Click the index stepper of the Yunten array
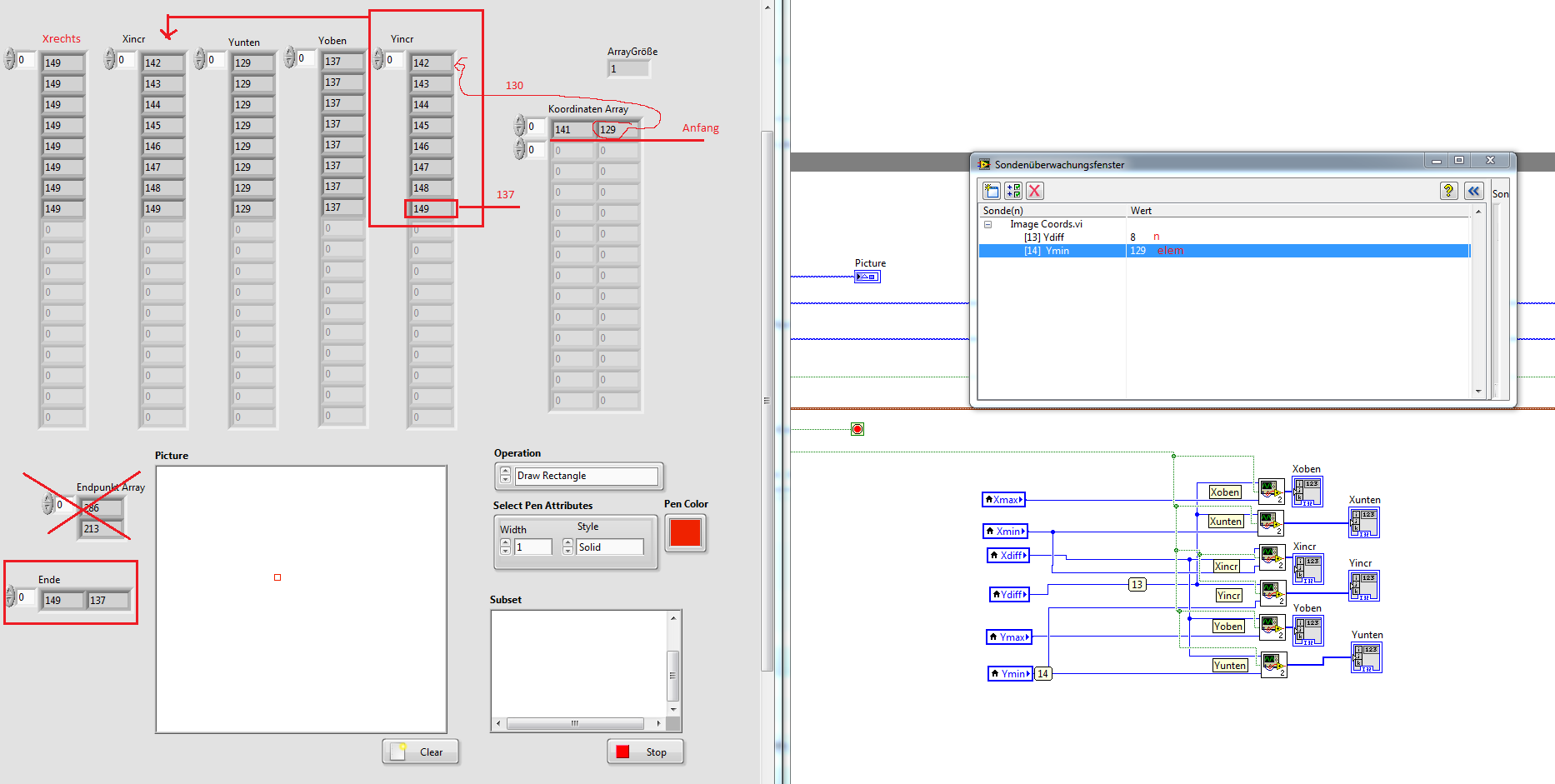Screen dimensions: 1555x784 pyautogui.click(x=199, y=59)
